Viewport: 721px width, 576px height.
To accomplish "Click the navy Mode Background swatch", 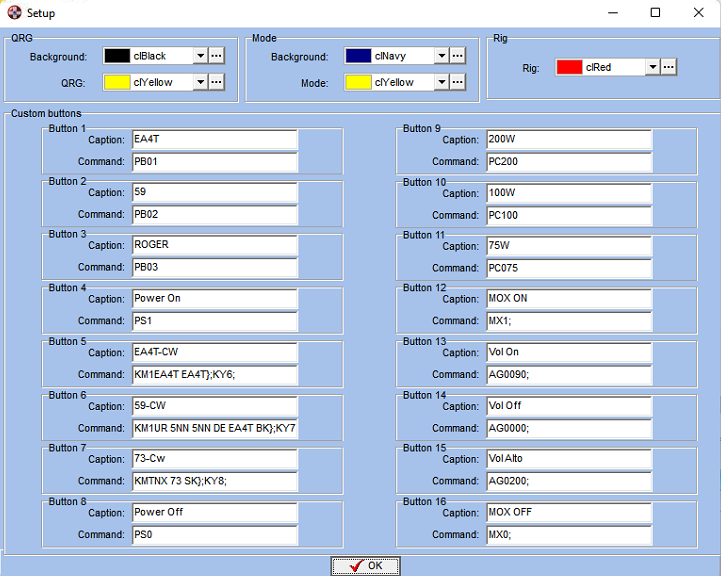I will tap(358, 56).
